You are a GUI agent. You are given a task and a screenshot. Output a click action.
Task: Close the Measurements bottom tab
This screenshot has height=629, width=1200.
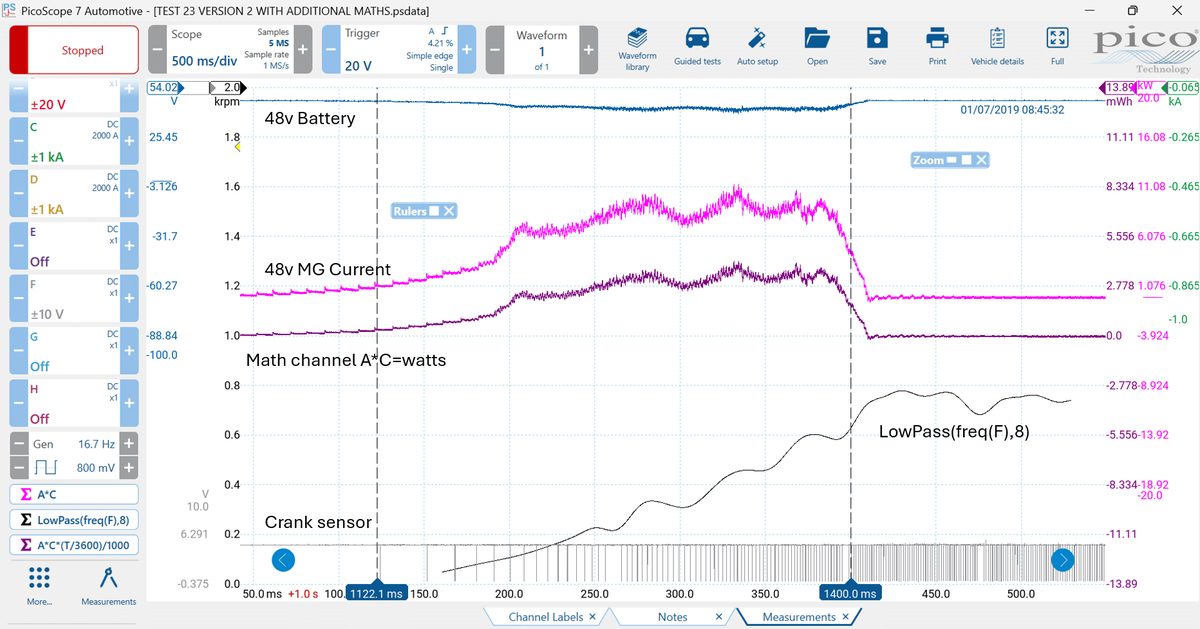coord(845,617)
